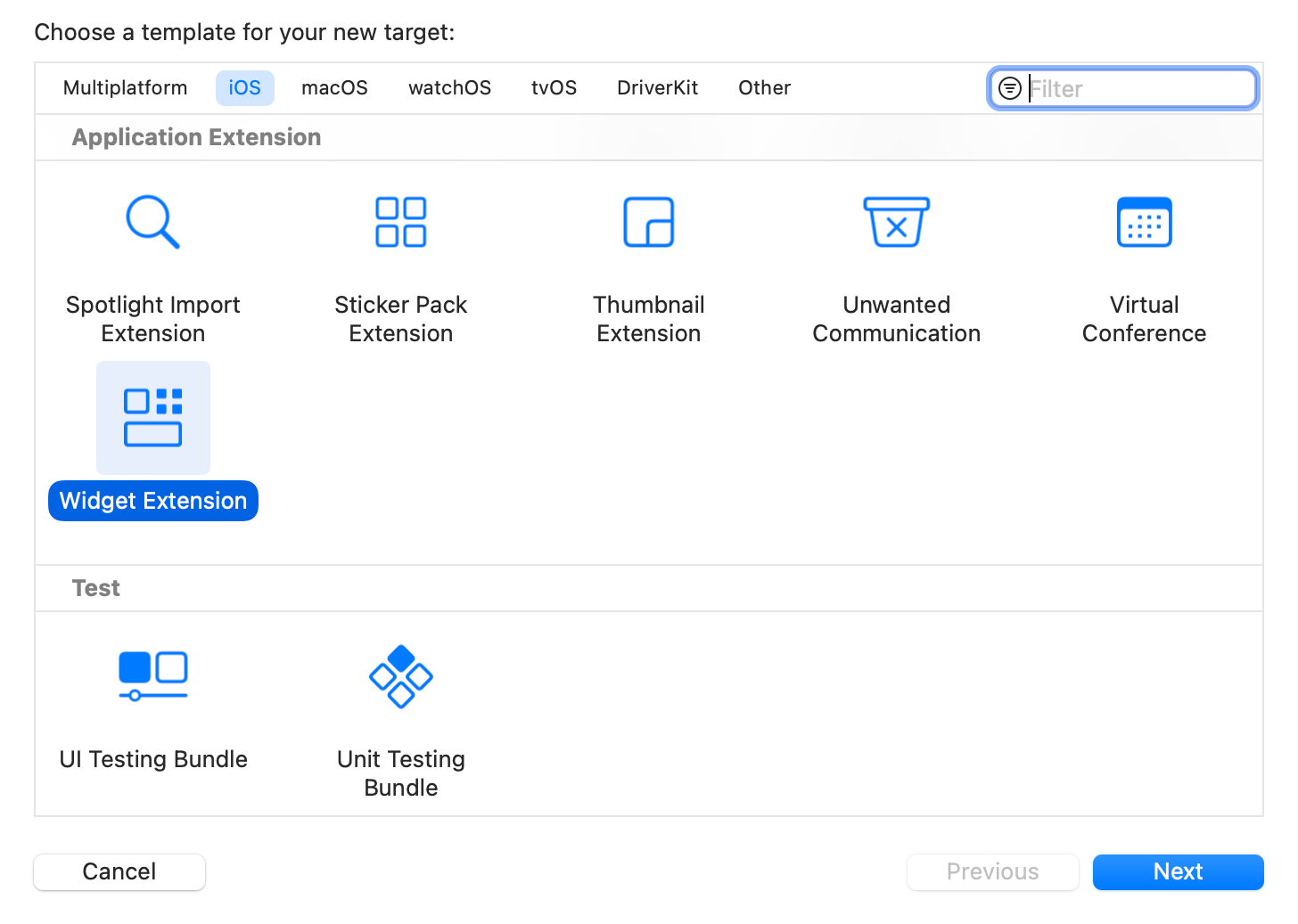Image resolution: width=1298 pixels, height=924 pixels.
Task: Click the Widget Extension label
Action: [153, 501]
